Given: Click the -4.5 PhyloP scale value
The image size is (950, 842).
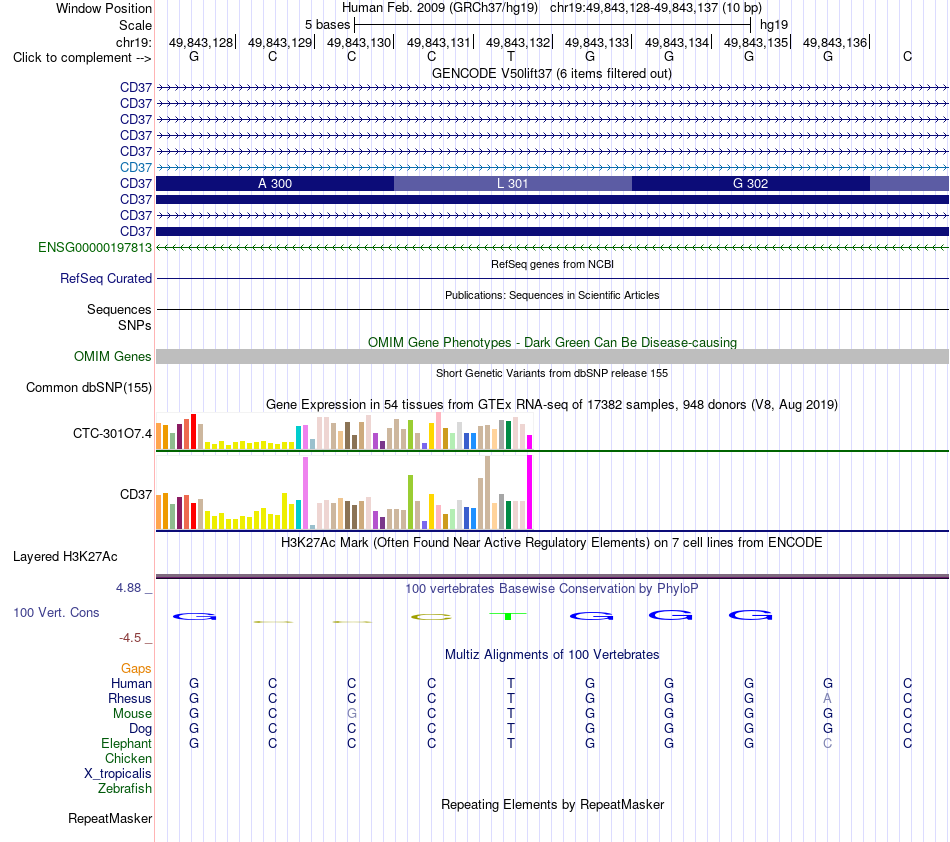Looking at the screenshot, I should click(x=130, y=637).
